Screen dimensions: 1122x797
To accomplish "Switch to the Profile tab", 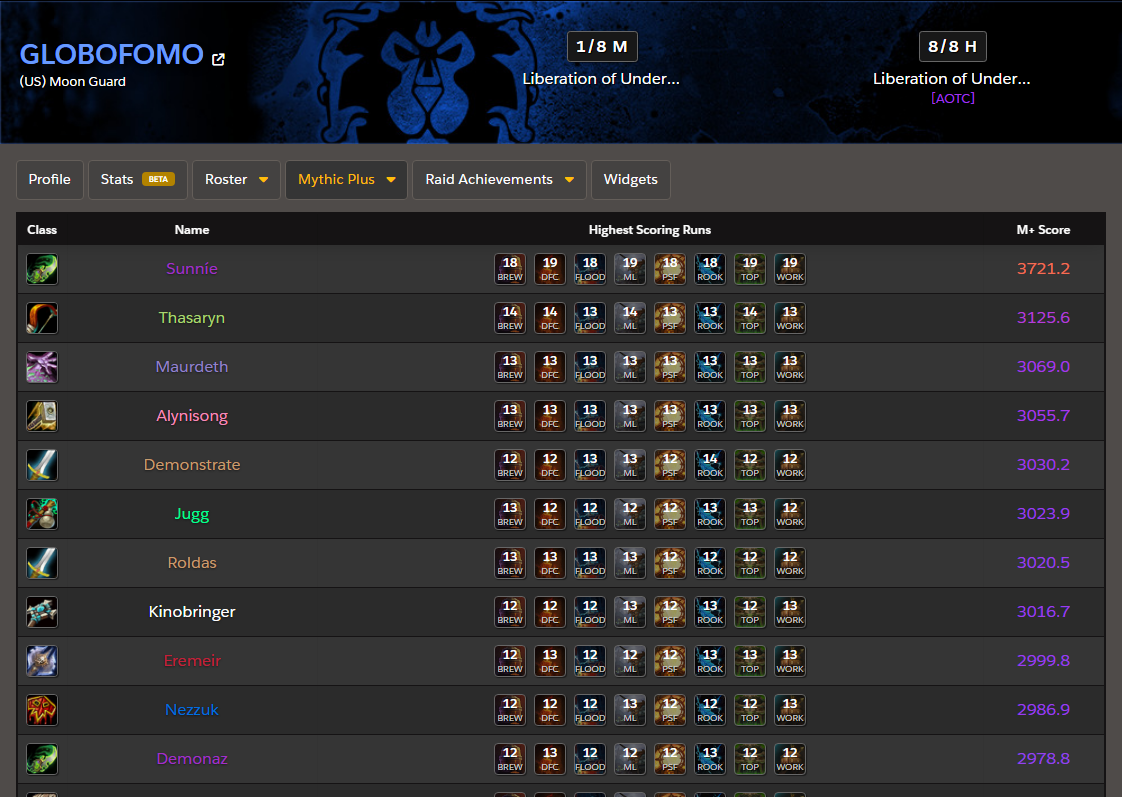I will (x=49, y=180).
